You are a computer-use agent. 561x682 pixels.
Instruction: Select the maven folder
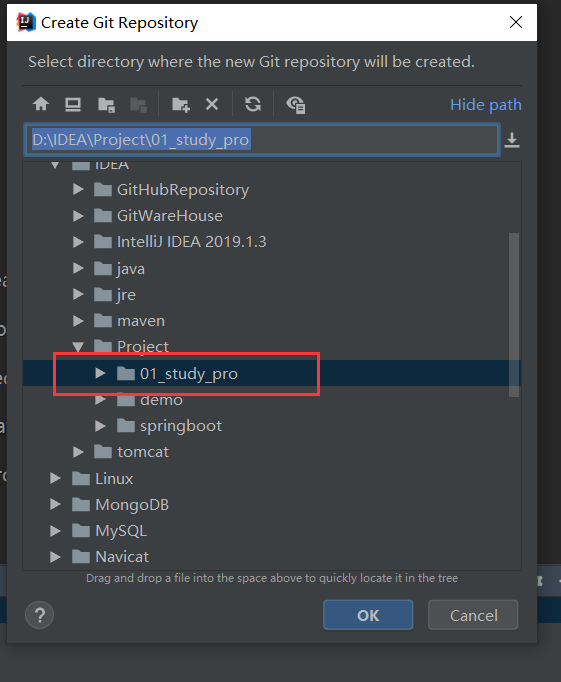[141, 321]
